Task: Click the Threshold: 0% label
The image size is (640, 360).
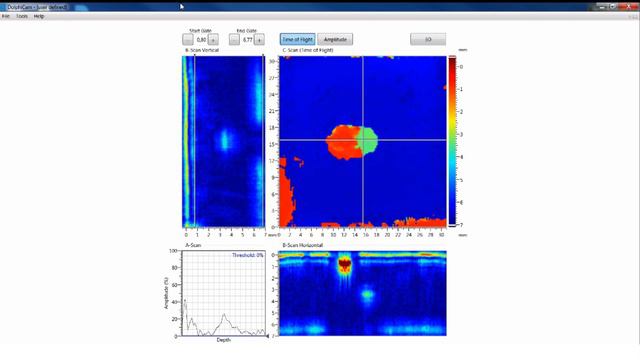Action: click(x=248, y=255)
